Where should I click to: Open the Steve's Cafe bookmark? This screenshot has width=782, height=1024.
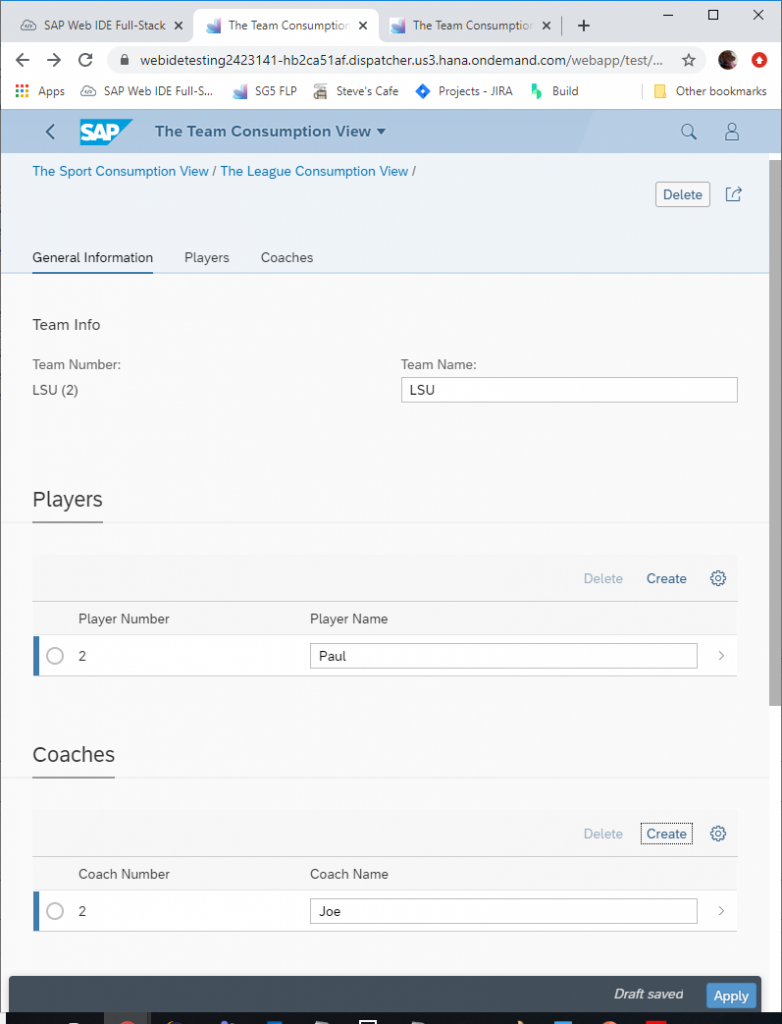pyautogui.click(x=356, y=91)
